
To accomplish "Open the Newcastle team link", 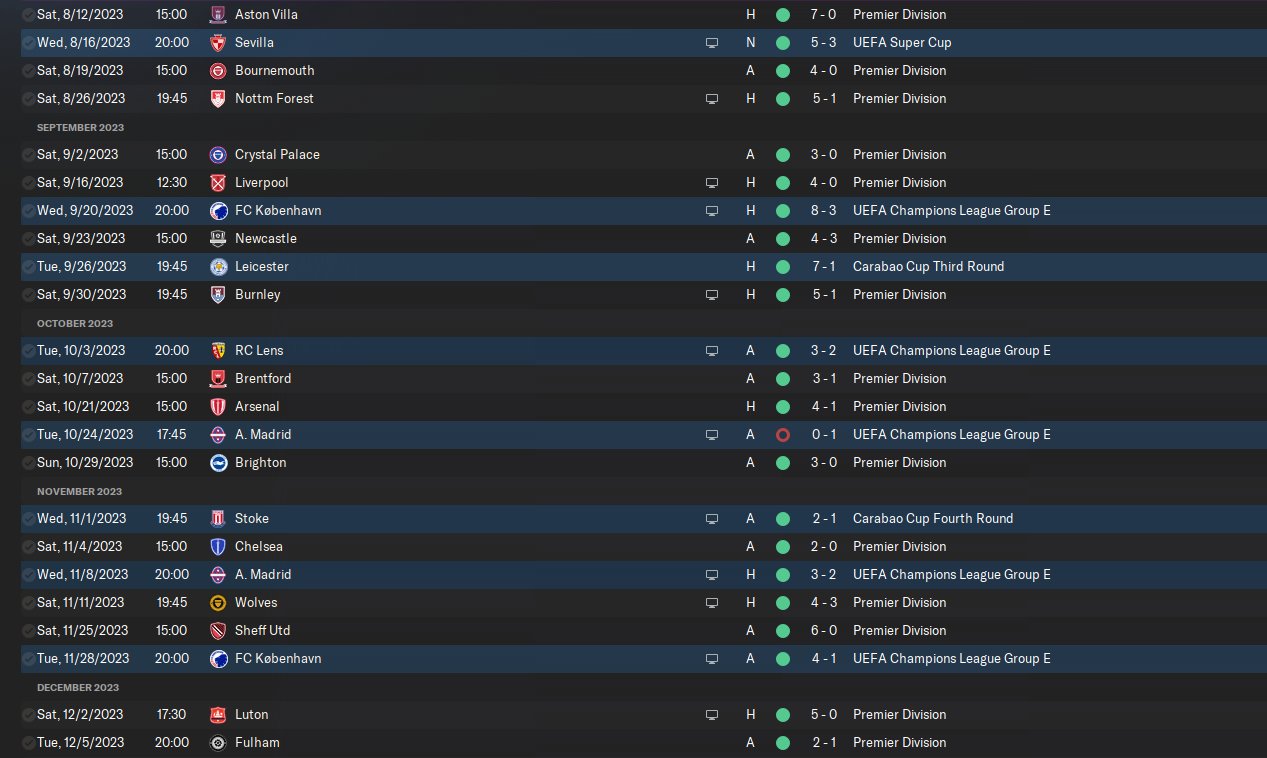I will [266, 239].
